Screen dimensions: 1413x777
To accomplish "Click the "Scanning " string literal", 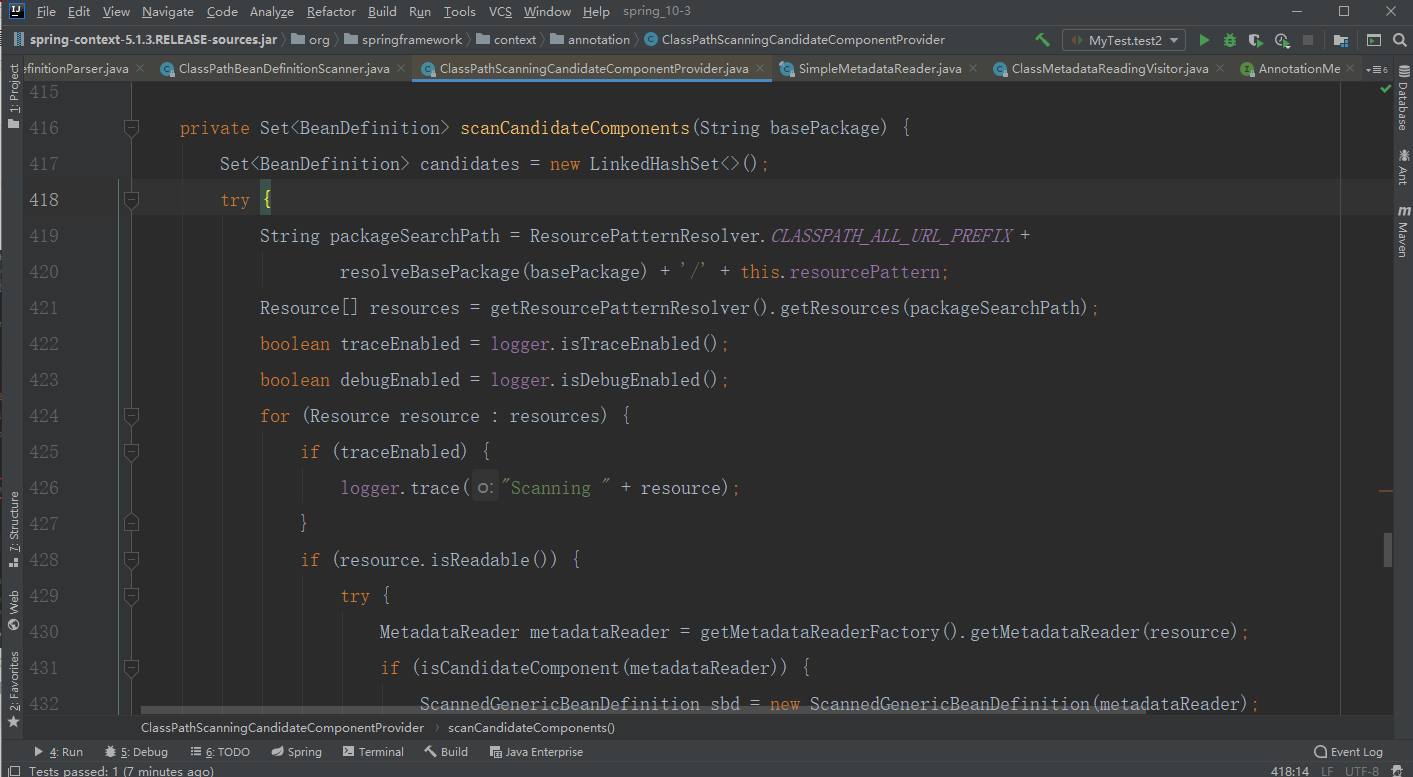I will 556,488.
